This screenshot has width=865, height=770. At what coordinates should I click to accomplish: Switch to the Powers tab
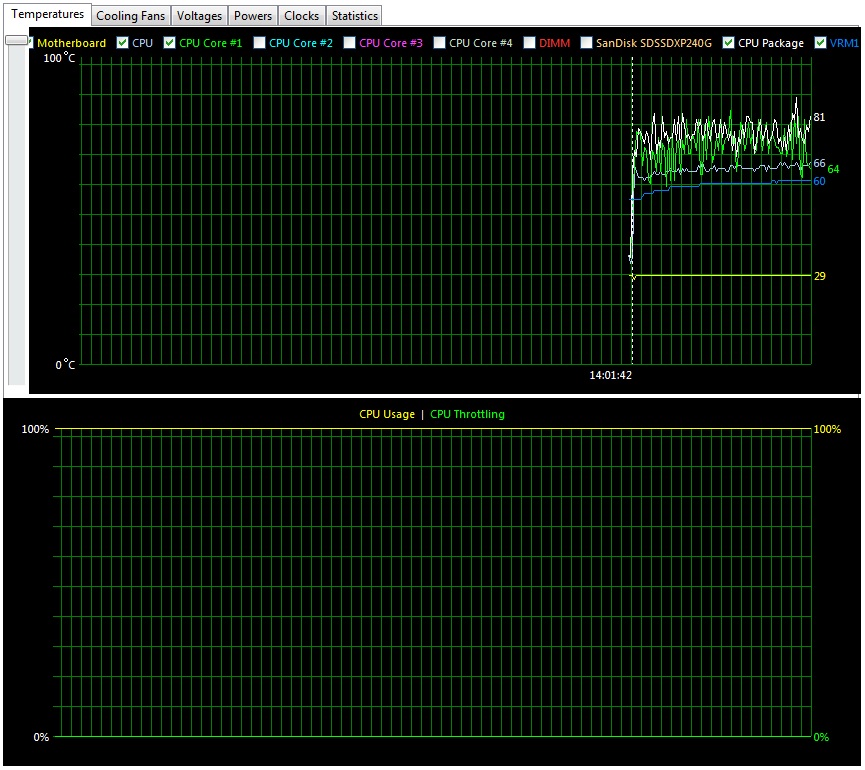click(253, 16)
